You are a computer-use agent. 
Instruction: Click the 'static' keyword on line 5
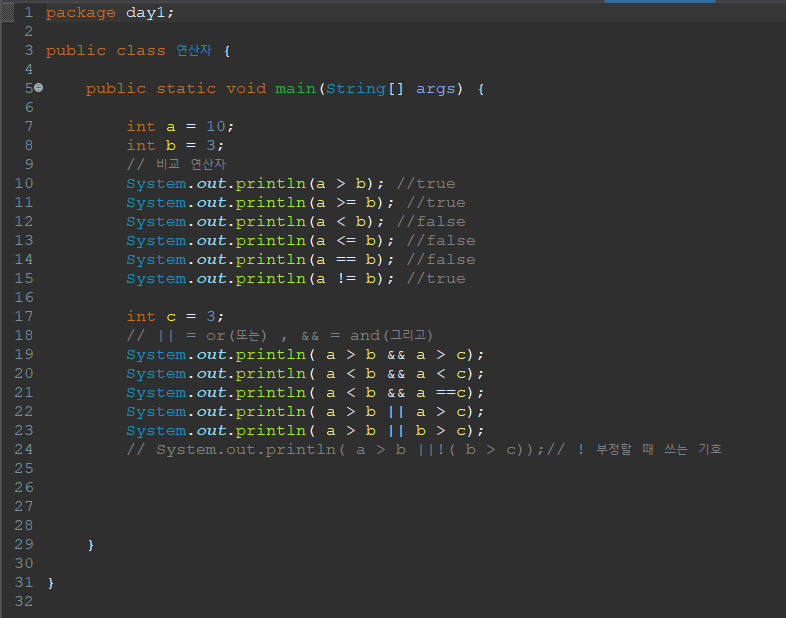(186, 89)
